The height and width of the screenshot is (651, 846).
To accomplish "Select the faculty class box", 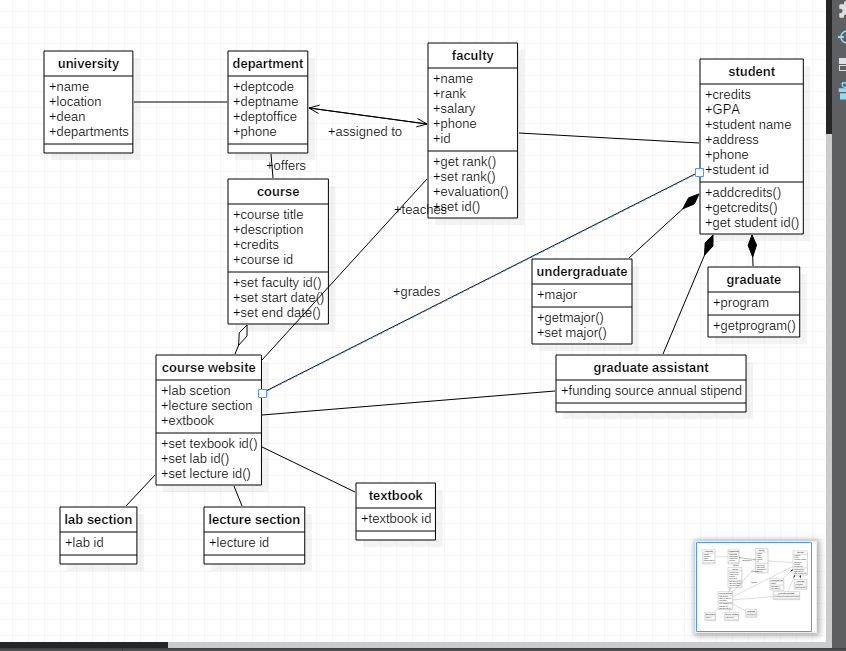I will 472,130.
